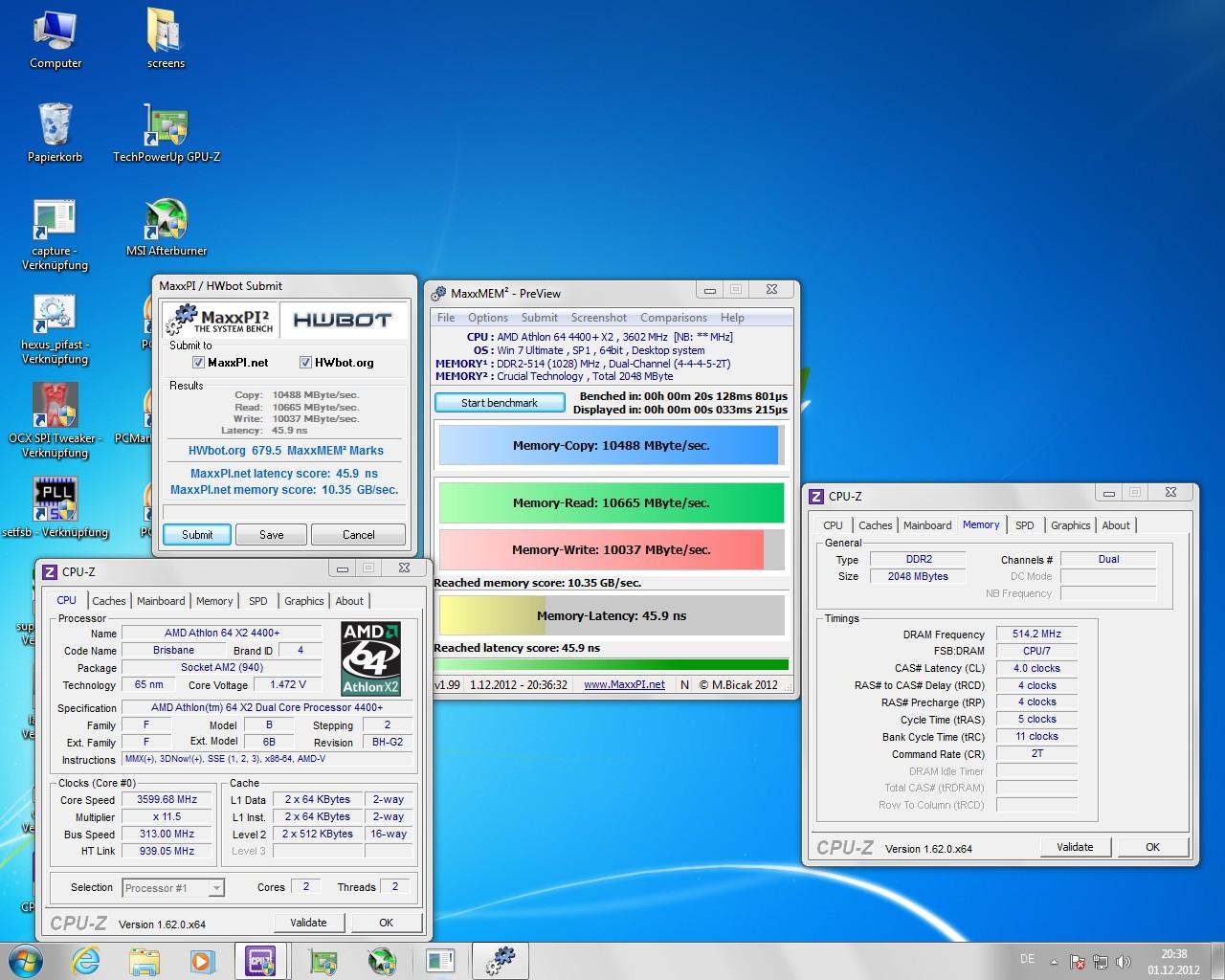Click Validate in the left CPU-Z window
Viewport: 1225px width, 980px height.
[x=308, y=923]
